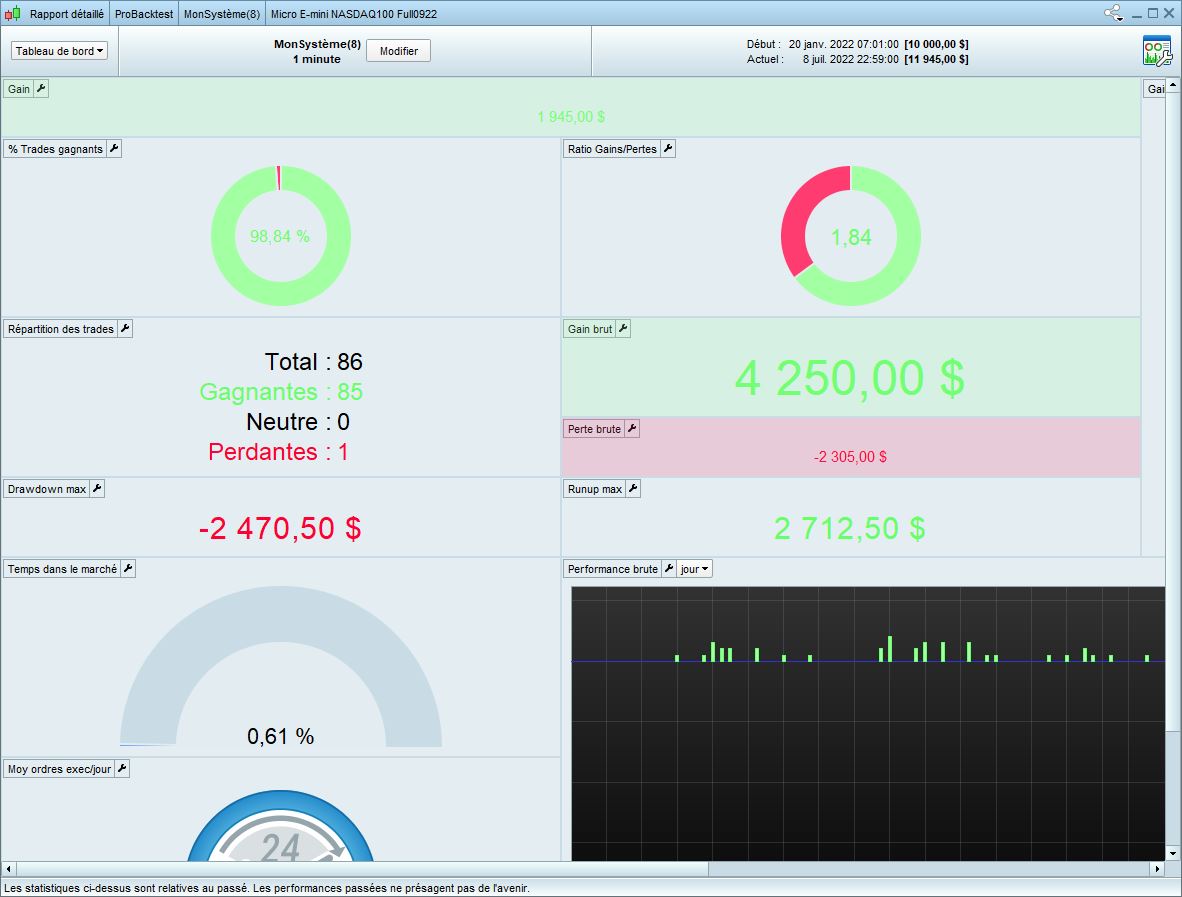Image resolution: width=1182 pixels, height=897 pixels.
Task: Open wrench settings for Moy ordres exec/jour
Action: (122, 769)
